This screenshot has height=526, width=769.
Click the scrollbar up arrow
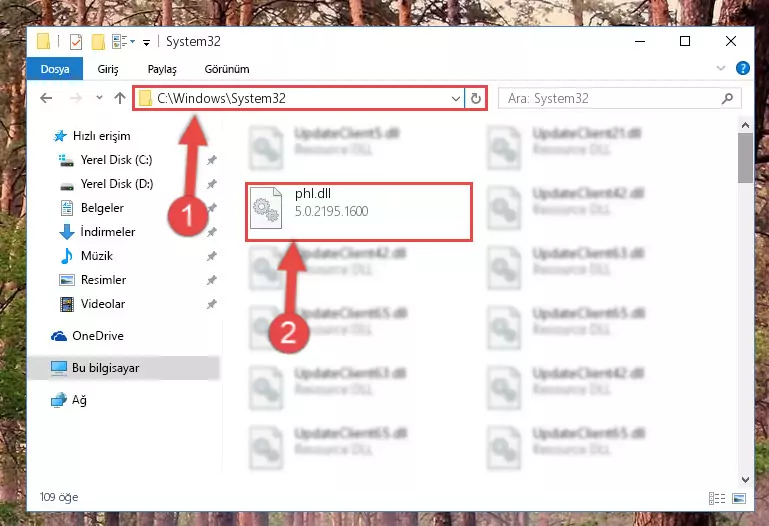coord(745,125)
